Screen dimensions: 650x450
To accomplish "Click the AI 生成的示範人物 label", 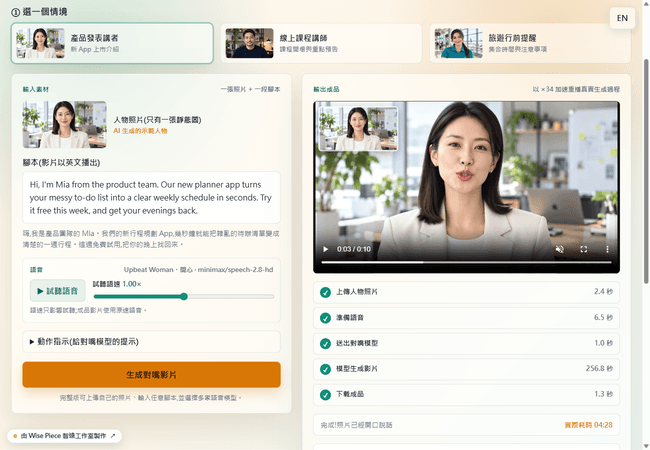I will pyautogui.click(x=140, y=131).
